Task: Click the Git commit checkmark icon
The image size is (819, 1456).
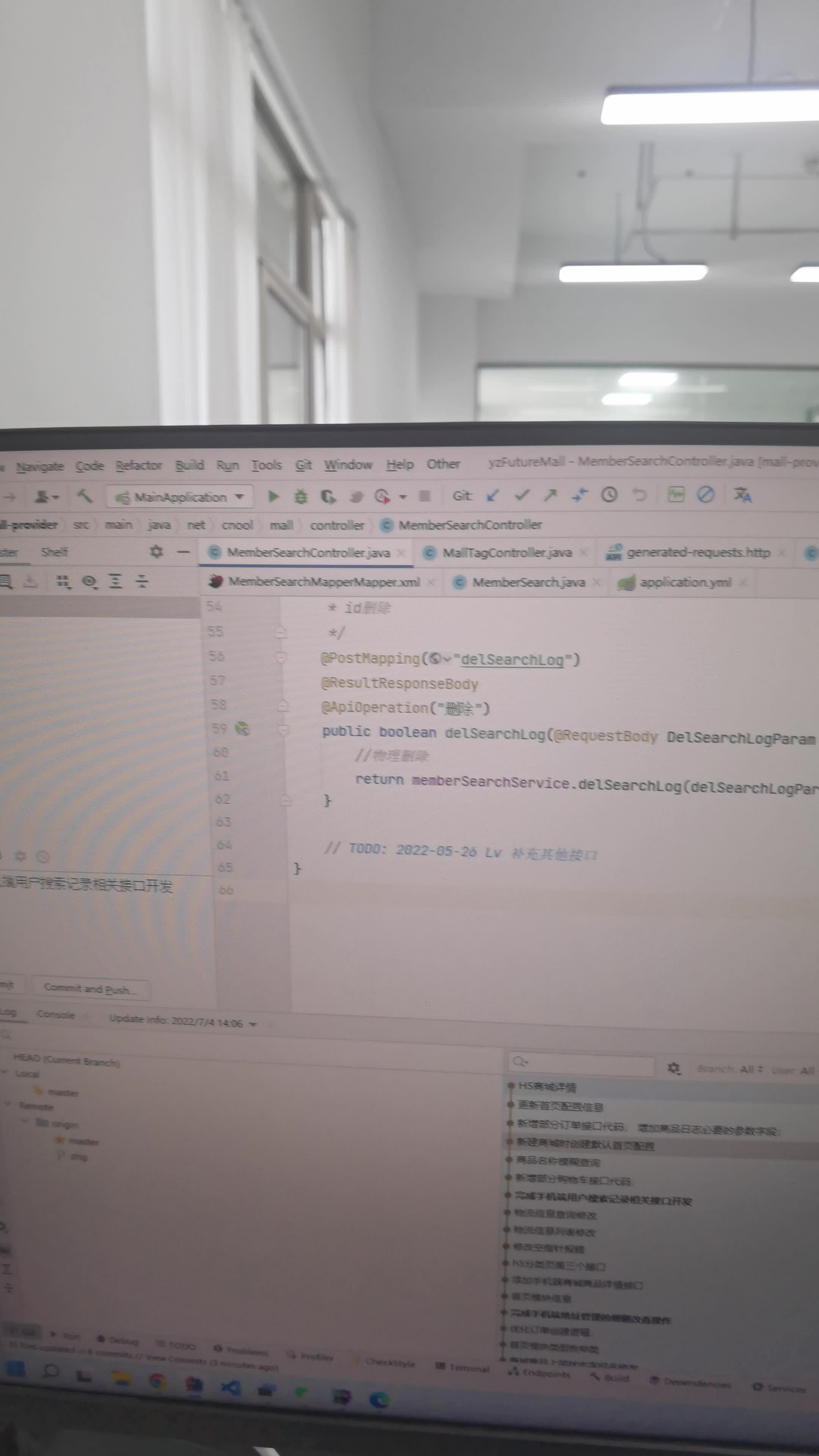Action: pyautogui.click(x=522, y=495)
